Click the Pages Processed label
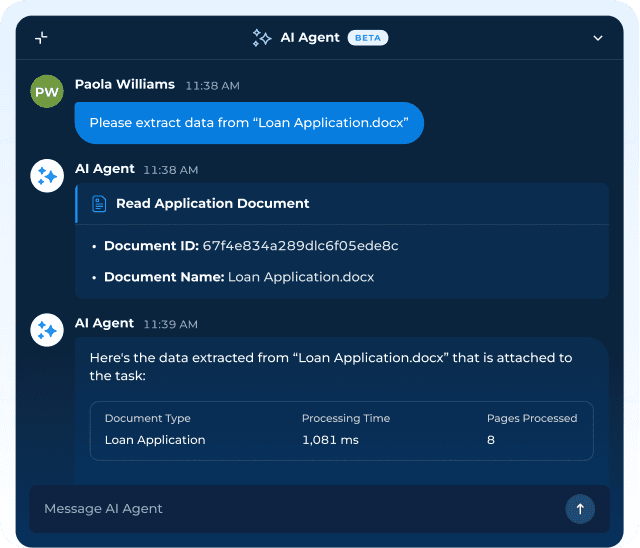 [x=532, y=418]
